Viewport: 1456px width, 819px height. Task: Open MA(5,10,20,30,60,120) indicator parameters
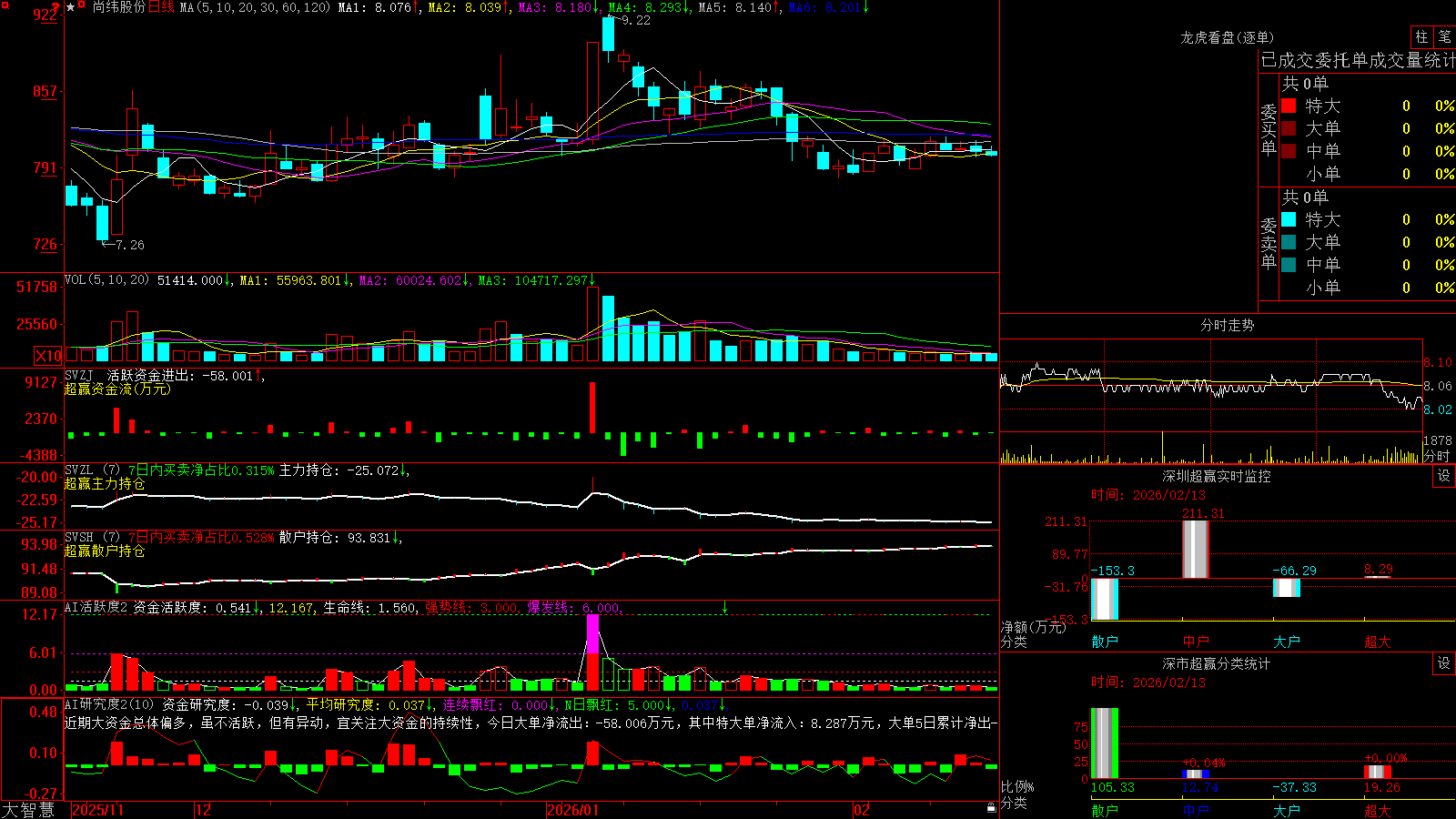(255, 7)
